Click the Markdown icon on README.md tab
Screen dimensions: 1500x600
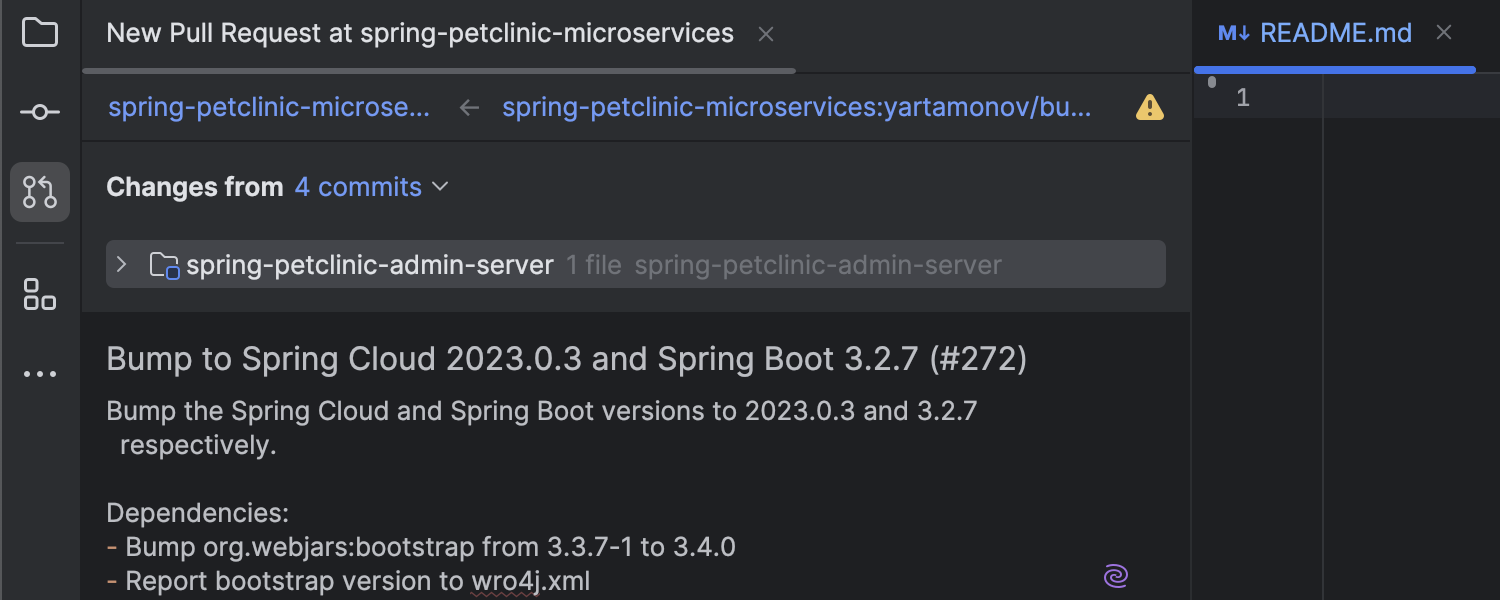click(1233, 33)
